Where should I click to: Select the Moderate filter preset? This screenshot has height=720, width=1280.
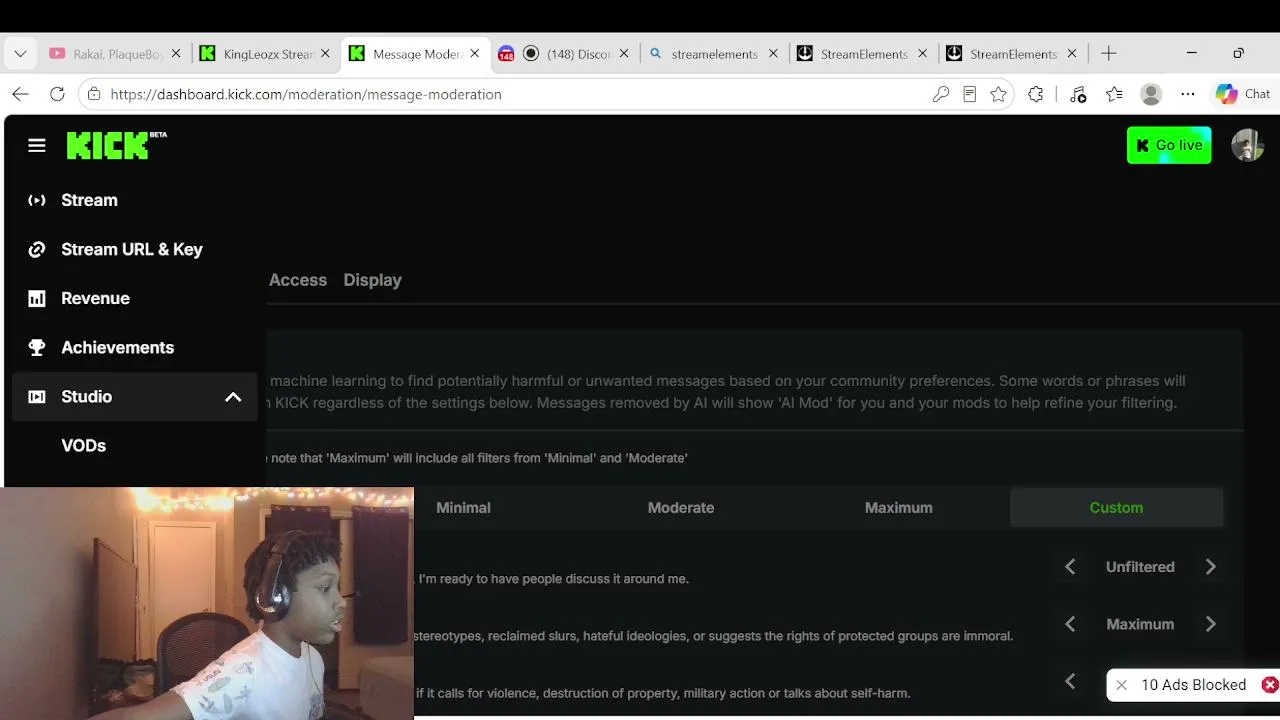681,507
